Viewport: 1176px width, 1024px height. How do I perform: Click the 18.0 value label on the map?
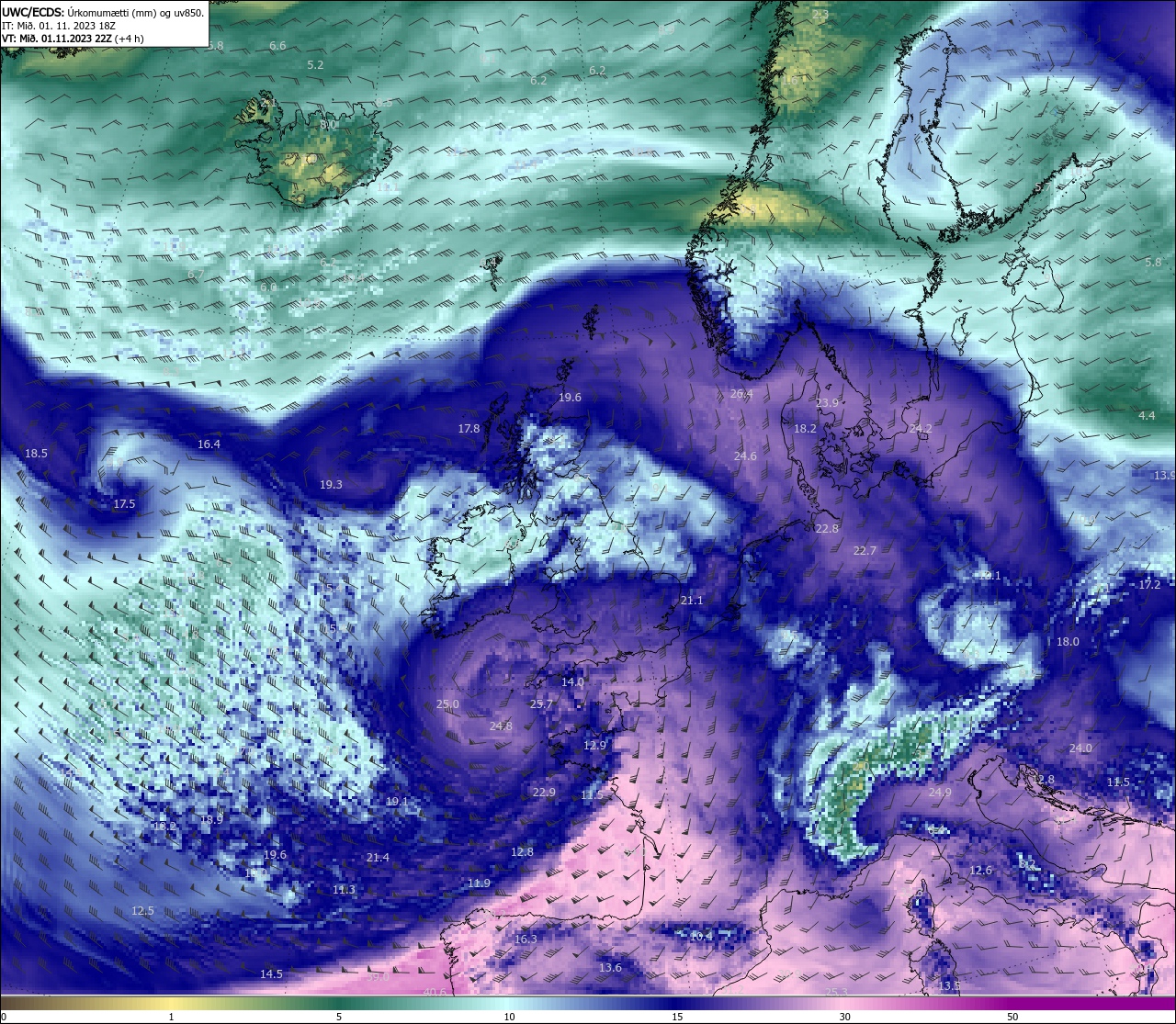(x=1068, y=642)
